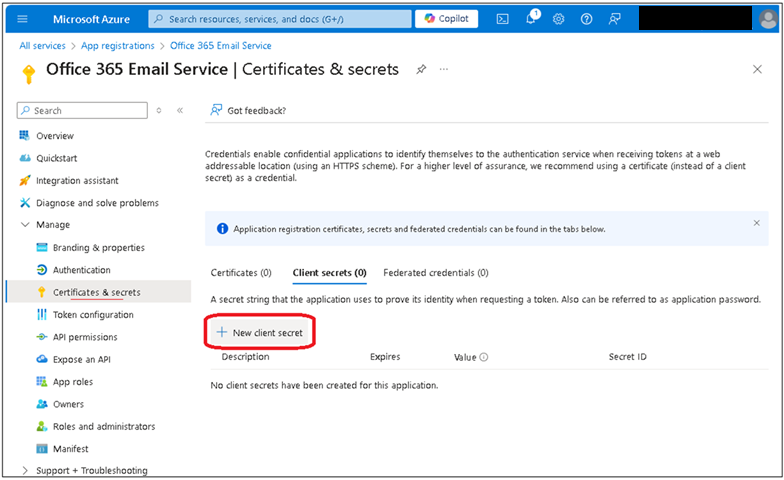Screen dimensions: 784x480
Task: Click Got feedback? link
Action: [248, 110]
